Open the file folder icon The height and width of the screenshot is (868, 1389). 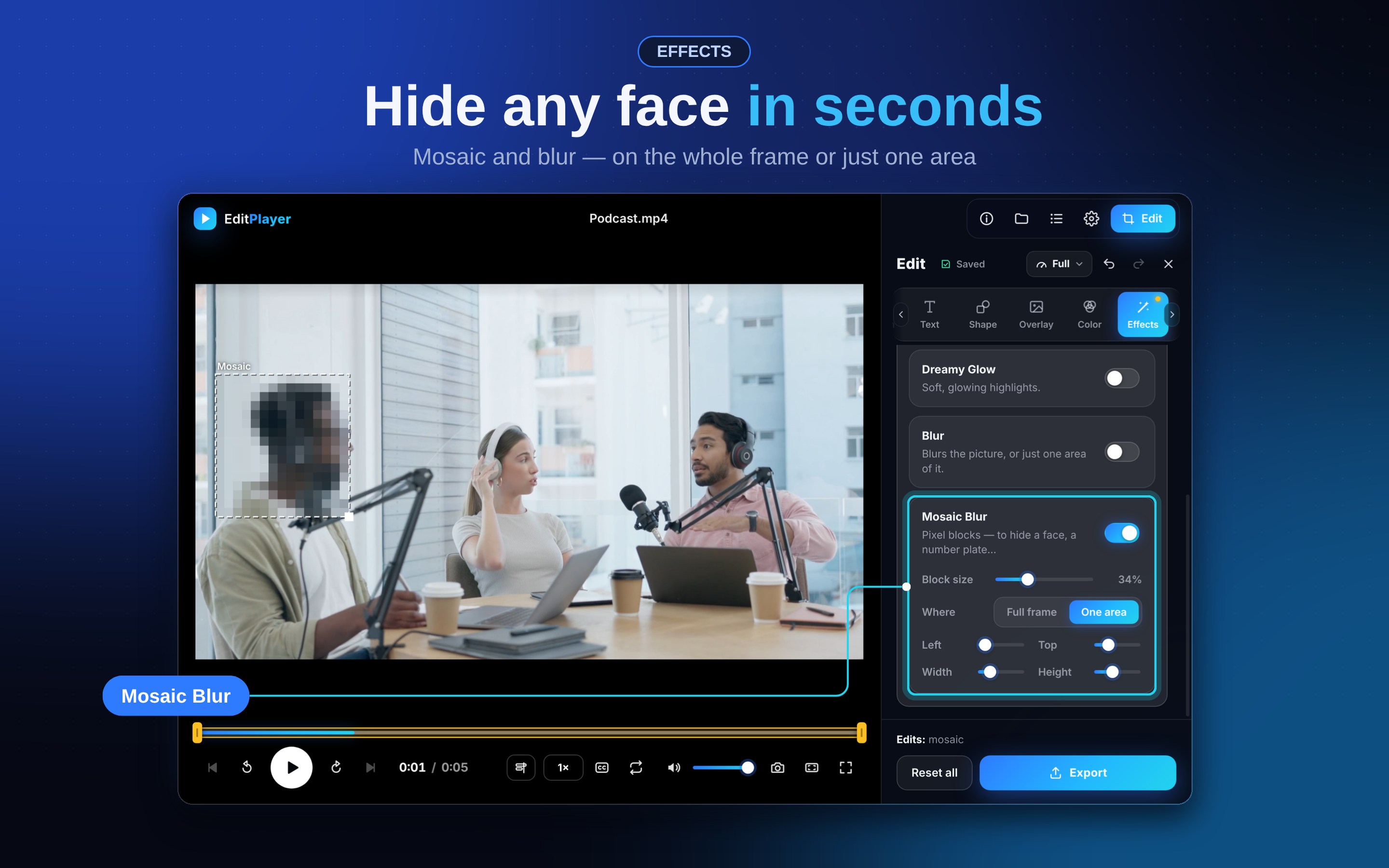point(1021,219)
